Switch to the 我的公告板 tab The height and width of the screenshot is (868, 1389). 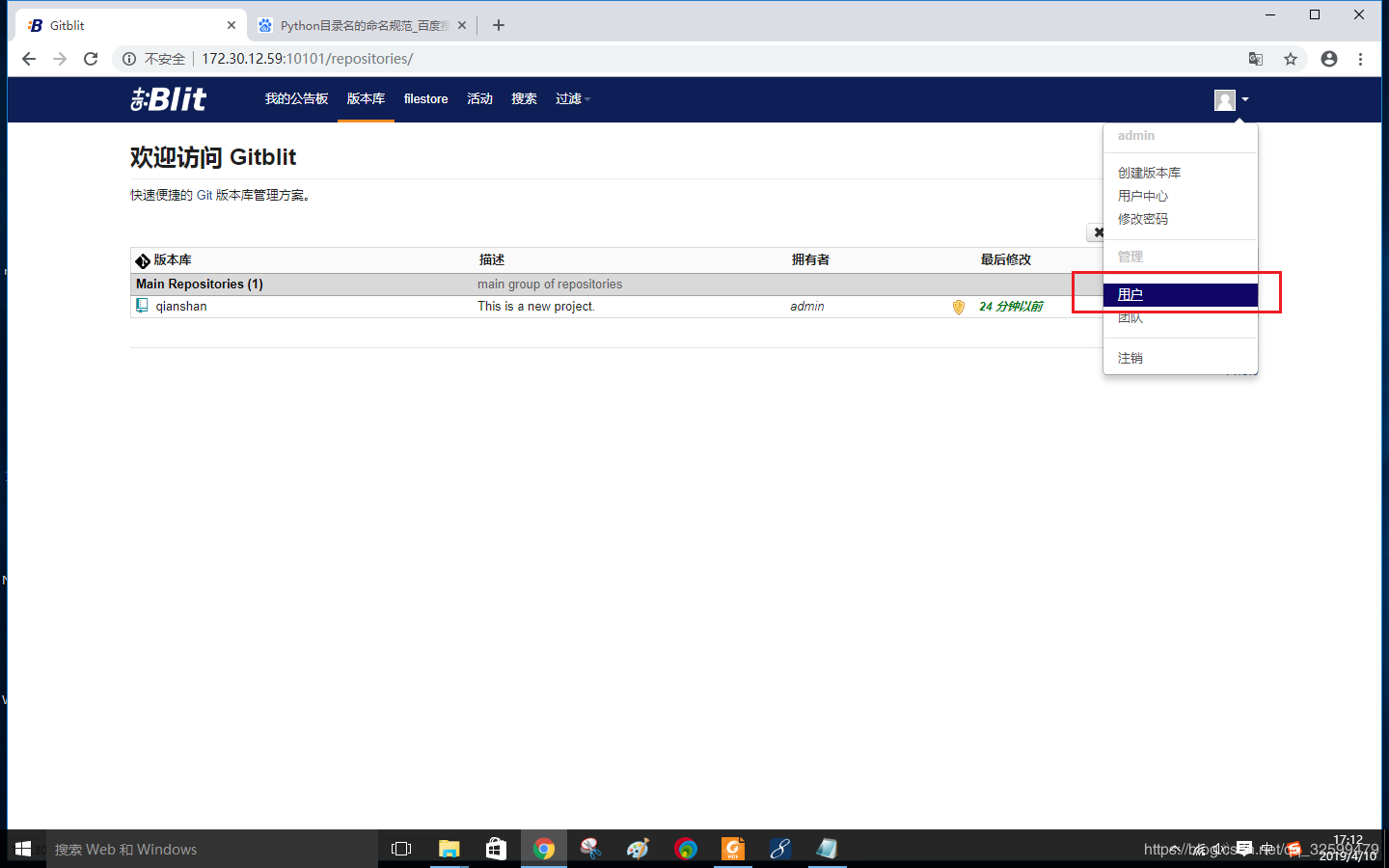tap(296, 98)
